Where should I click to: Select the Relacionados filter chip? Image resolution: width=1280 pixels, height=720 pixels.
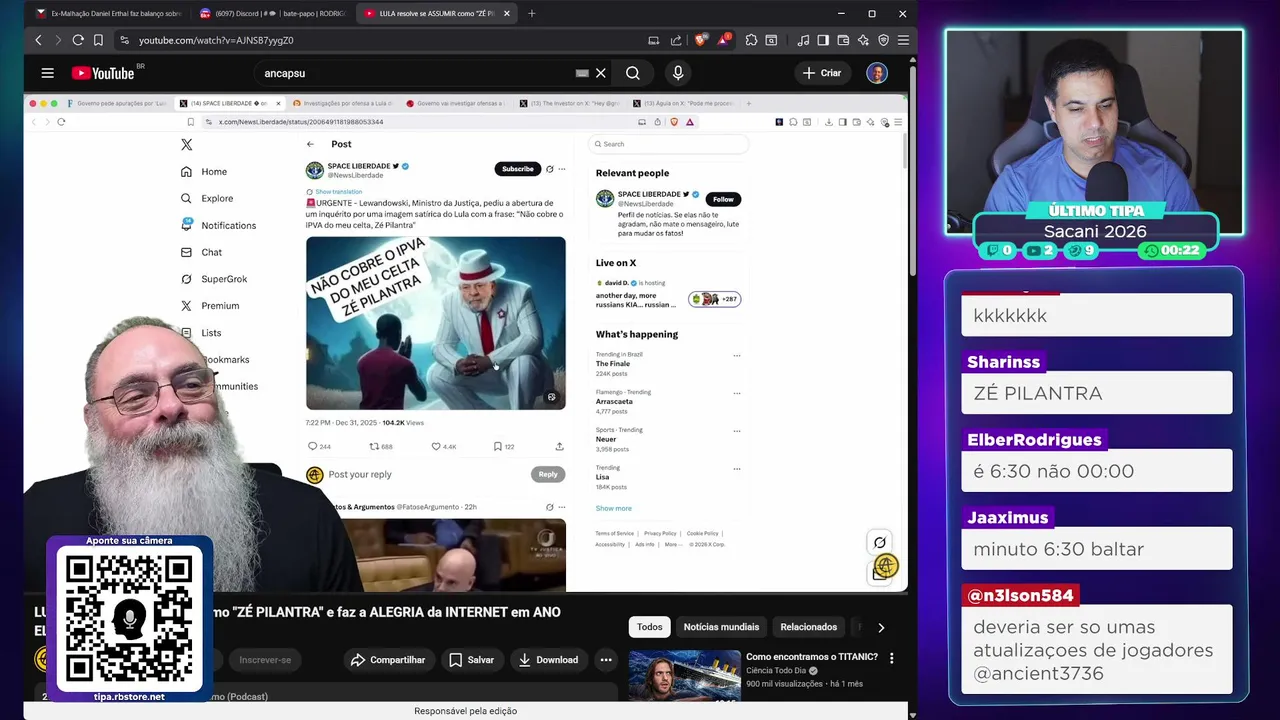point(808,627)
